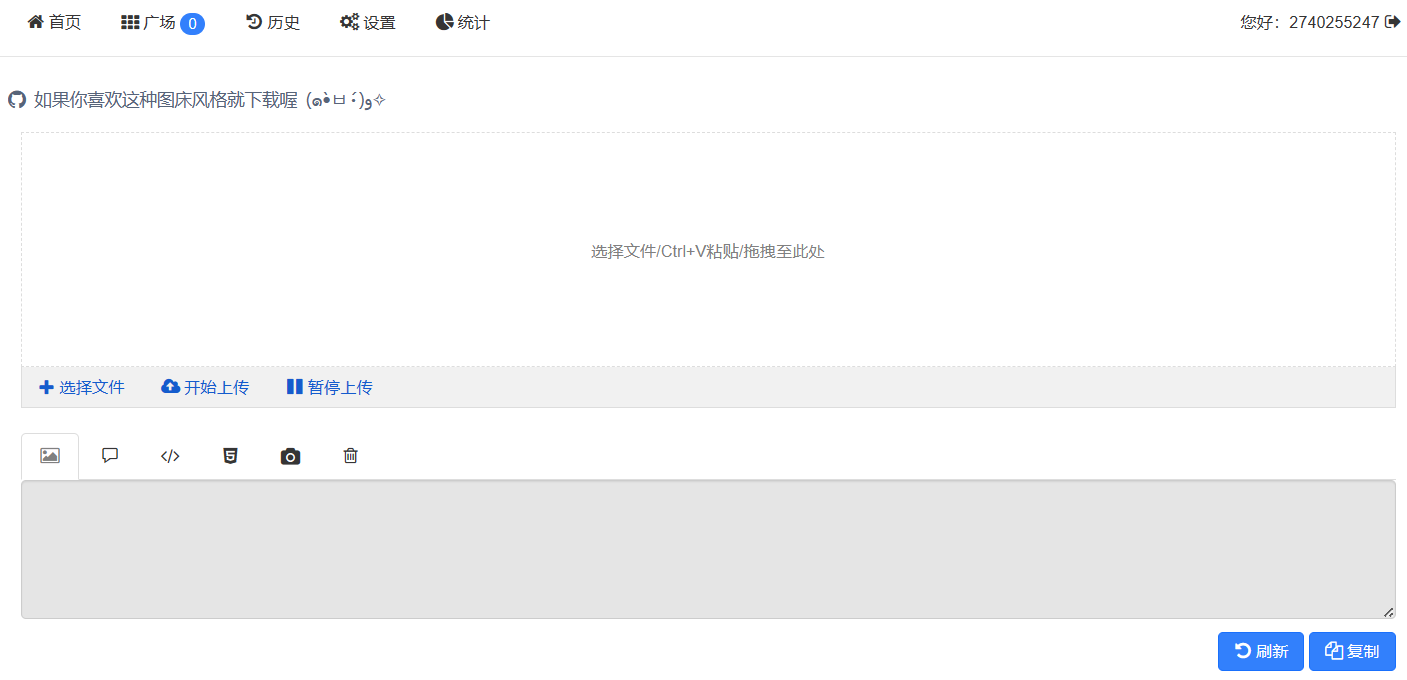Select the code brackets format tab
1407x680 pixels.
coord(170,456)
